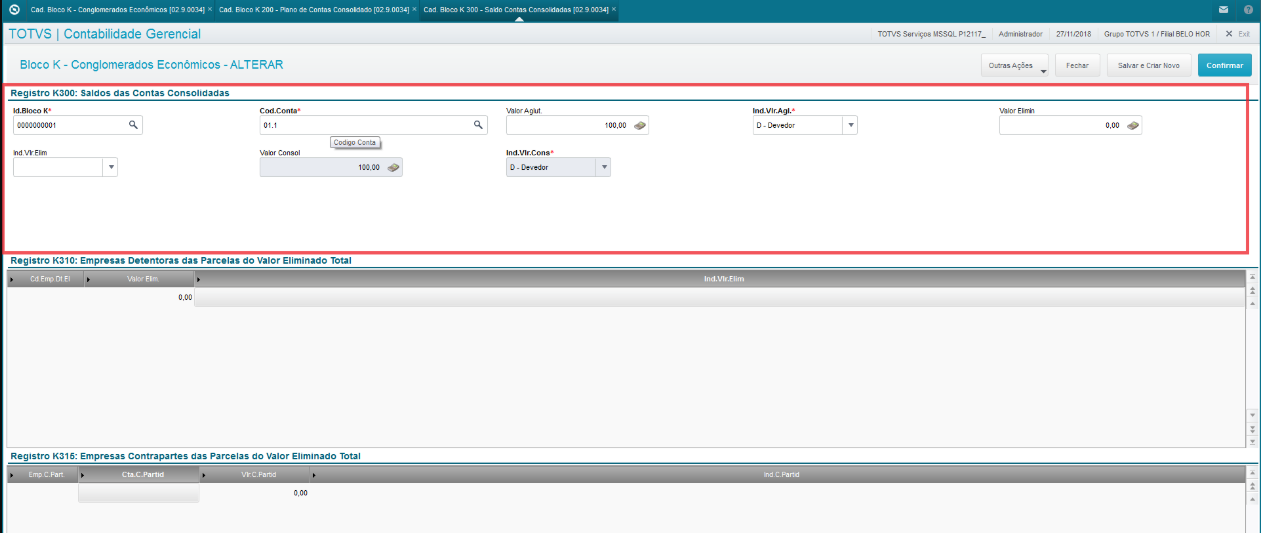Open the Outras Ações dropdown
The width and height of the screenshot is (1261, 533).
1015,65
